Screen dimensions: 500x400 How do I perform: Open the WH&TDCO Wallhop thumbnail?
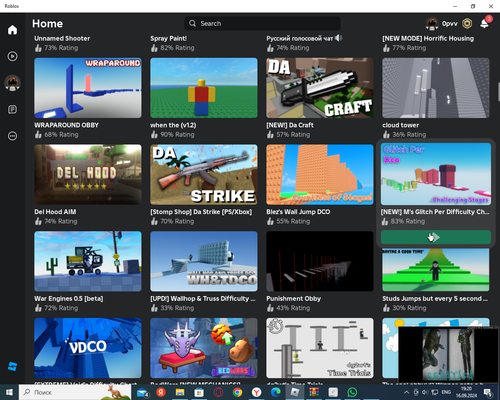(204, 261)
